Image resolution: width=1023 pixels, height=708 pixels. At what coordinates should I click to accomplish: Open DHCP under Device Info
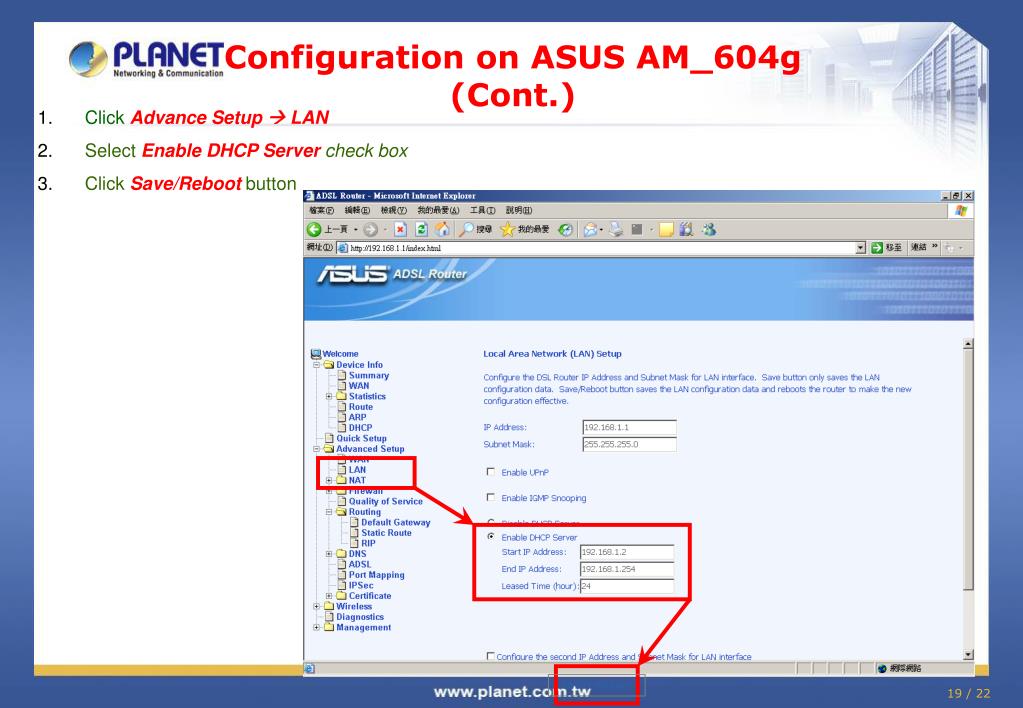pos(360,427)
